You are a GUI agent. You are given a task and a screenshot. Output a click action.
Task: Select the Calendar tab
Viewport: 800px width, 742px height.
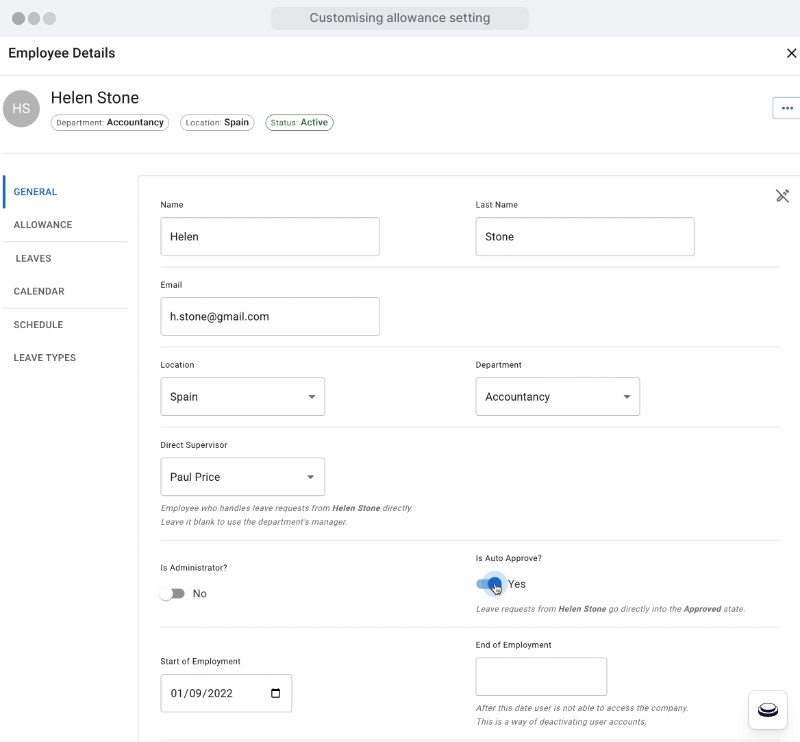coord(39,291)
